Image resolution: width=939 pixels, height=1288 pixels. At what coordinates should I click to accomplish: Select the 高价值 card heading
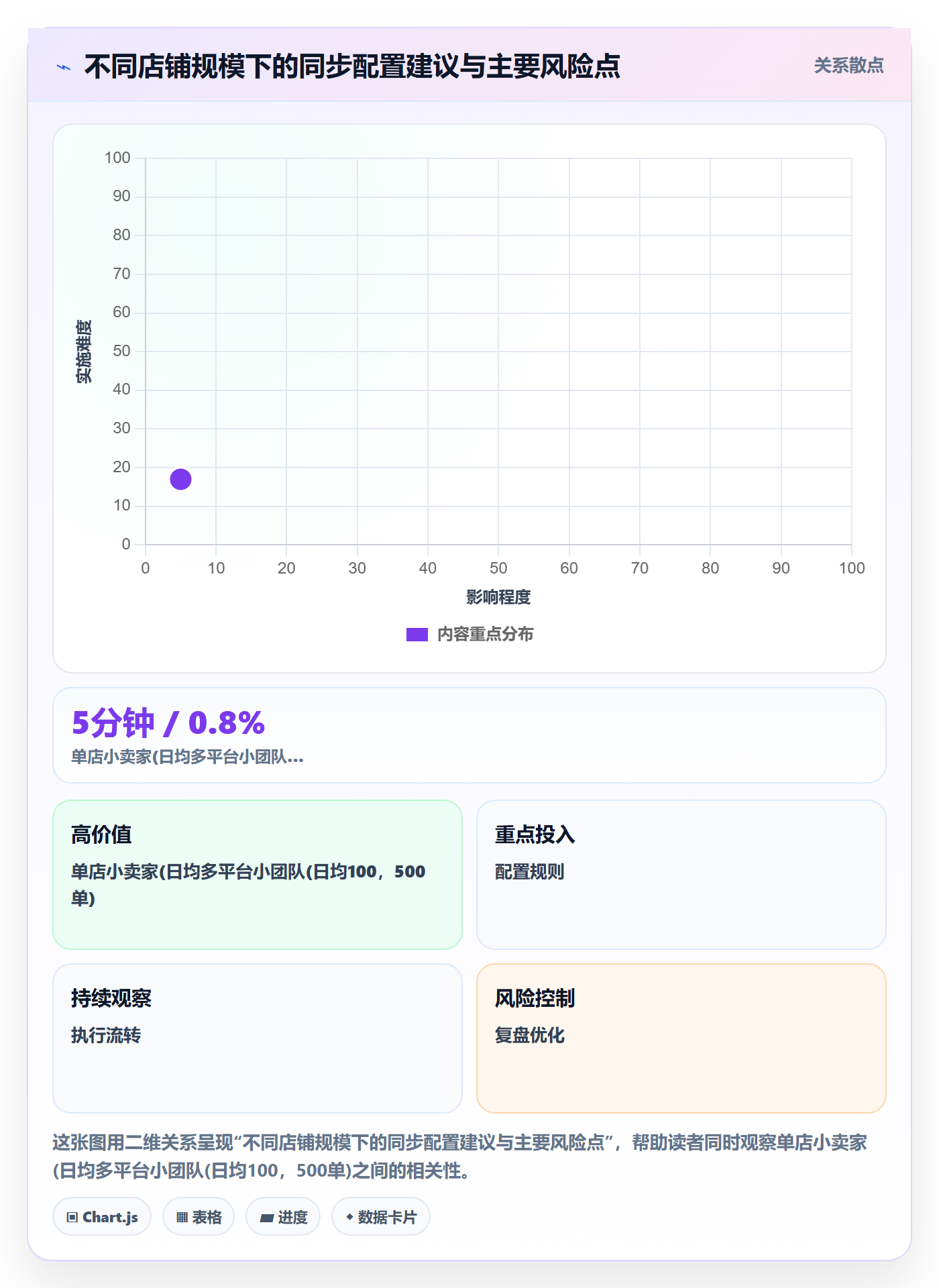click(101, 835)
